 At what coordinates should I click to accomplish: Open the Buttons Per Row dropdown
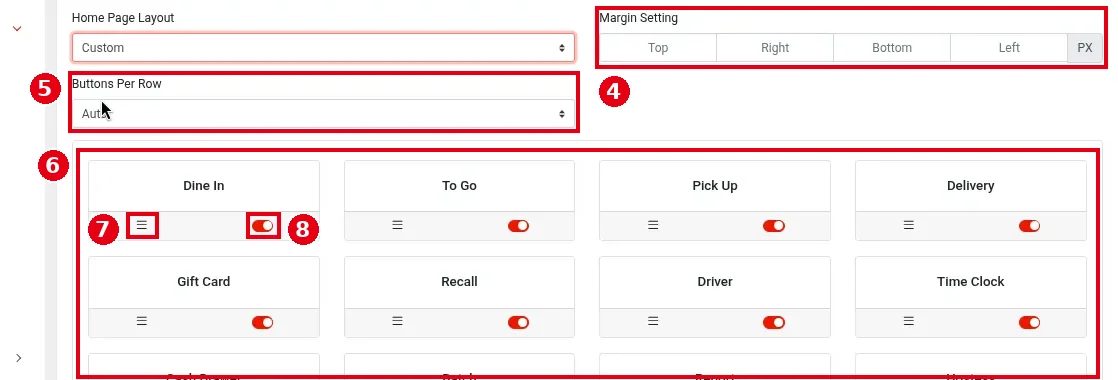point(323,113)
